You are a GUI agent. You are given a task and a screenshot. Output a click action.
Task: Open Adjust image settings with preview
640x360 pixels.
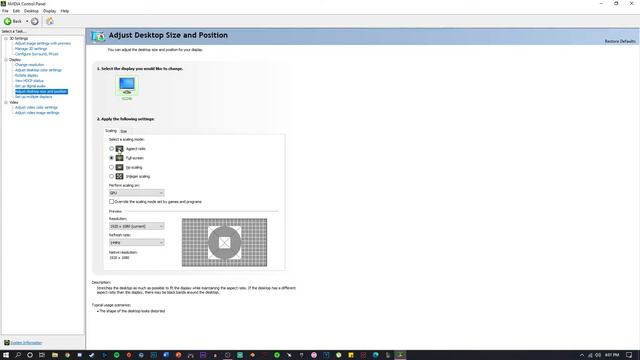tap(43, 43)
